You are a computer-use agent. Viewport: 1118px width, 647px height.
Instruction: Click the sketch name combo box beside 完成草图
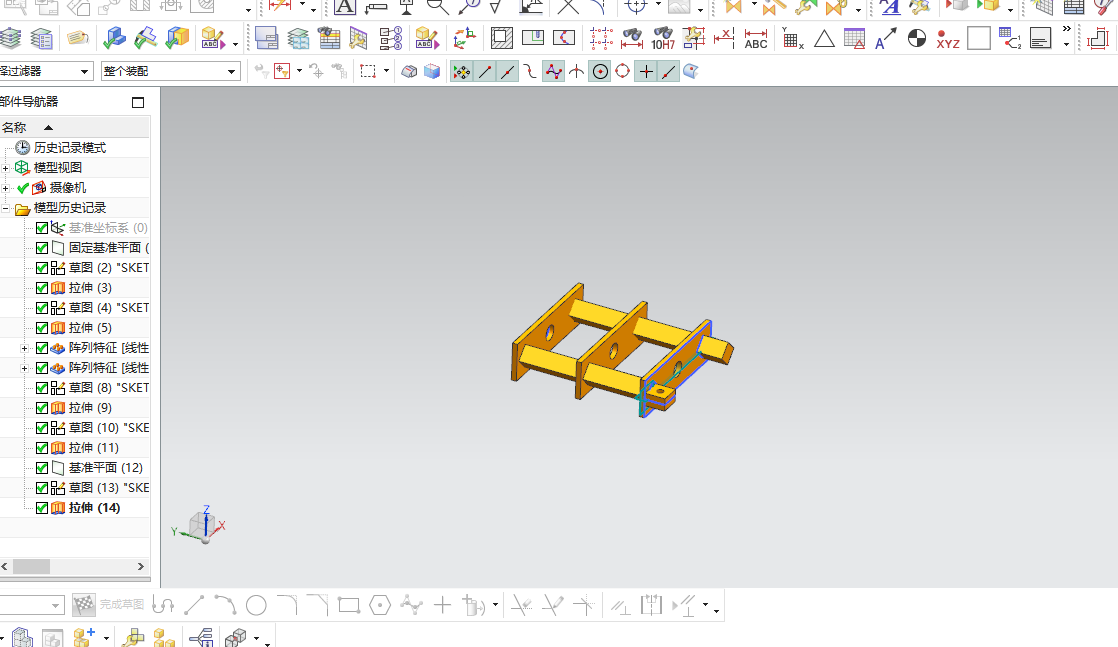pos(31,606)
